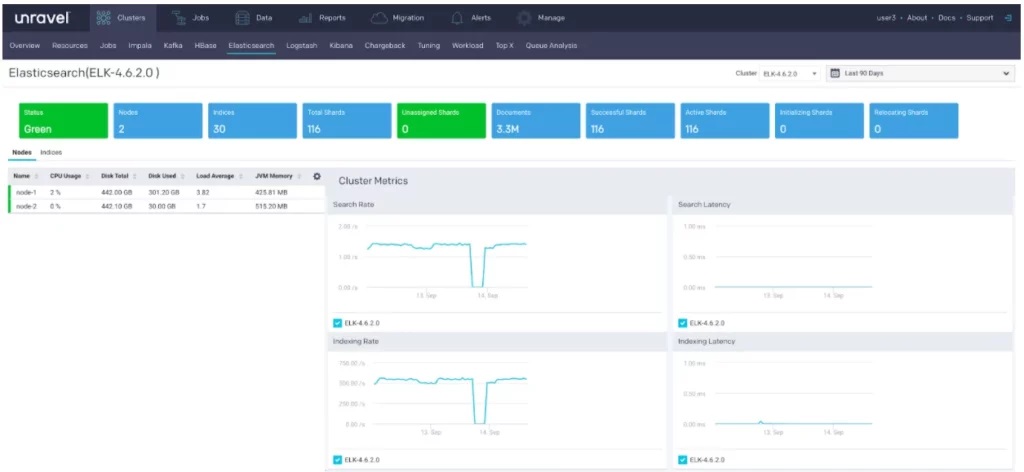The image size is (1024, 472).
Task: Click the Manage gear icon in the top bar
Action: pyautogui.click(x=524, y=18)
